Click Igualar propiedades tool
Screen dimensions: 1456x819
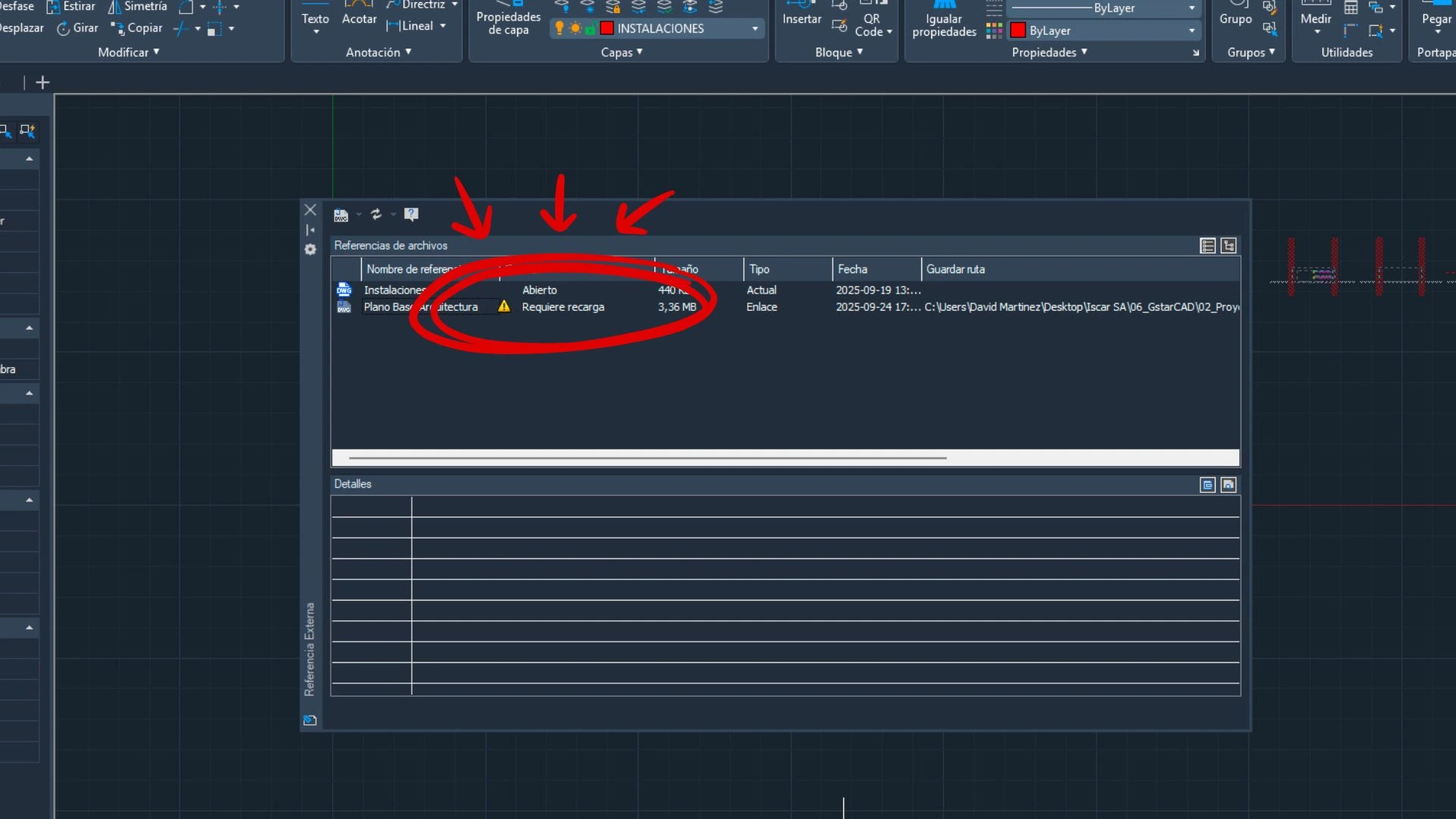point(944,19)
